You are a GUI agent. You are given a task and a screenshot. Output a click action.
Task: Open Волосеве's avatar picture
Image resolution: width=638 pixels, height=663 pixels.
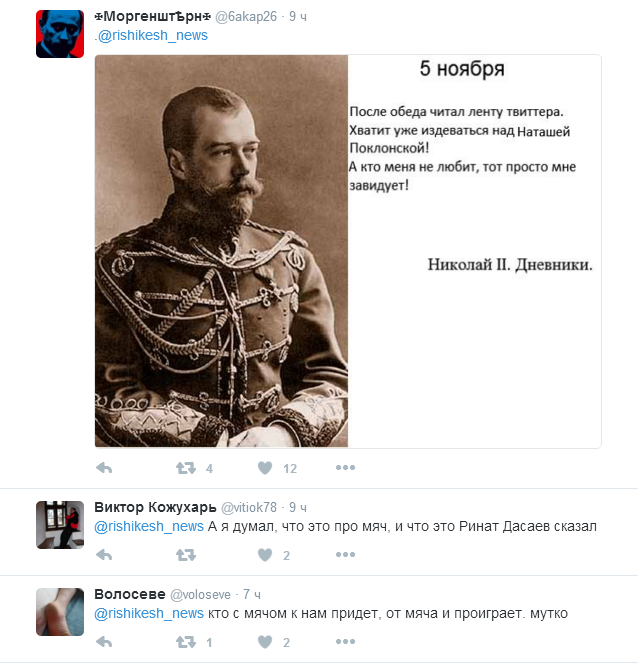pos(60,612)
